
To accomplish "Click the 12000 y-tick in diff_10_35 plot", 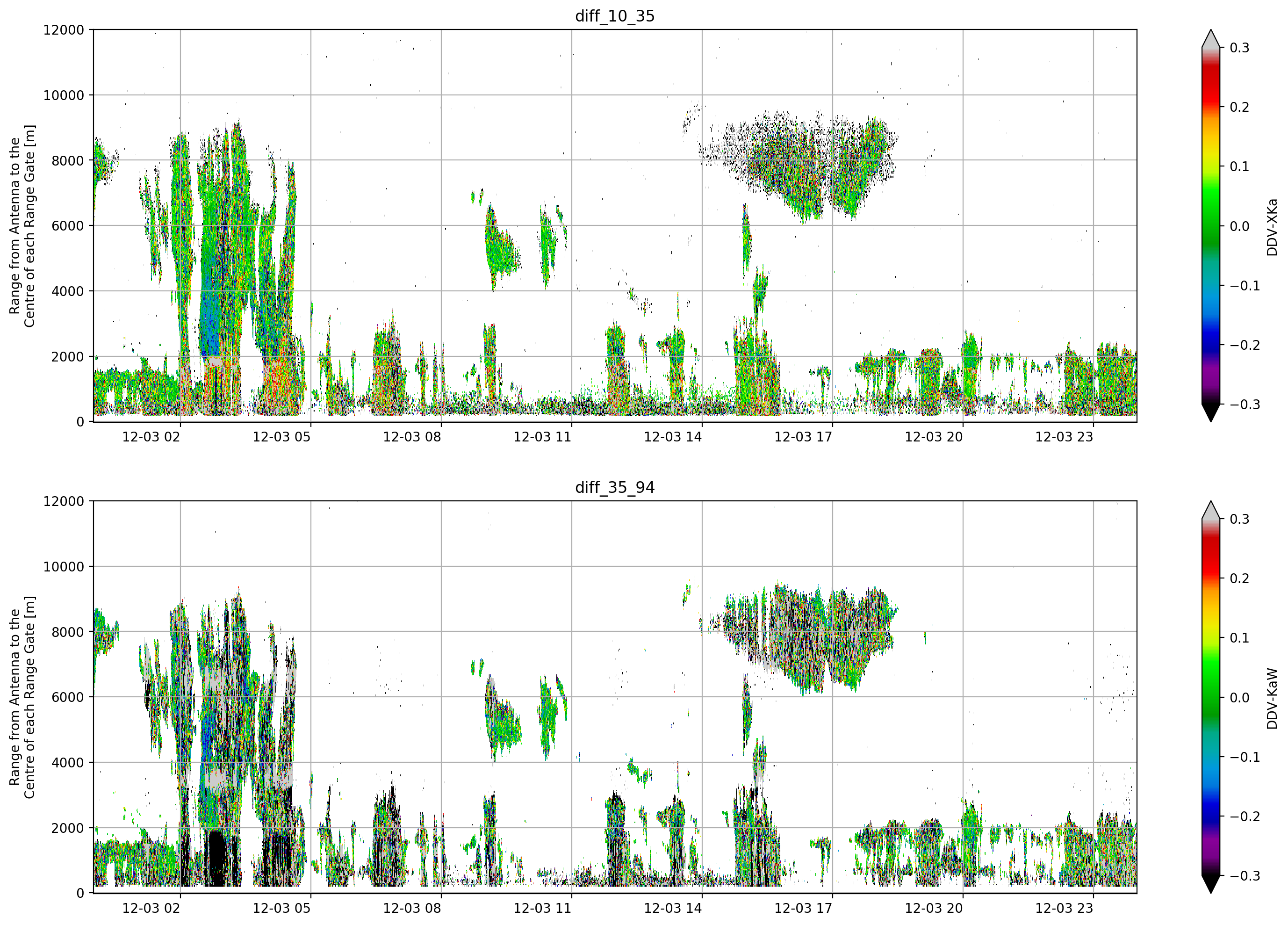I will click(x=64, y=30).
